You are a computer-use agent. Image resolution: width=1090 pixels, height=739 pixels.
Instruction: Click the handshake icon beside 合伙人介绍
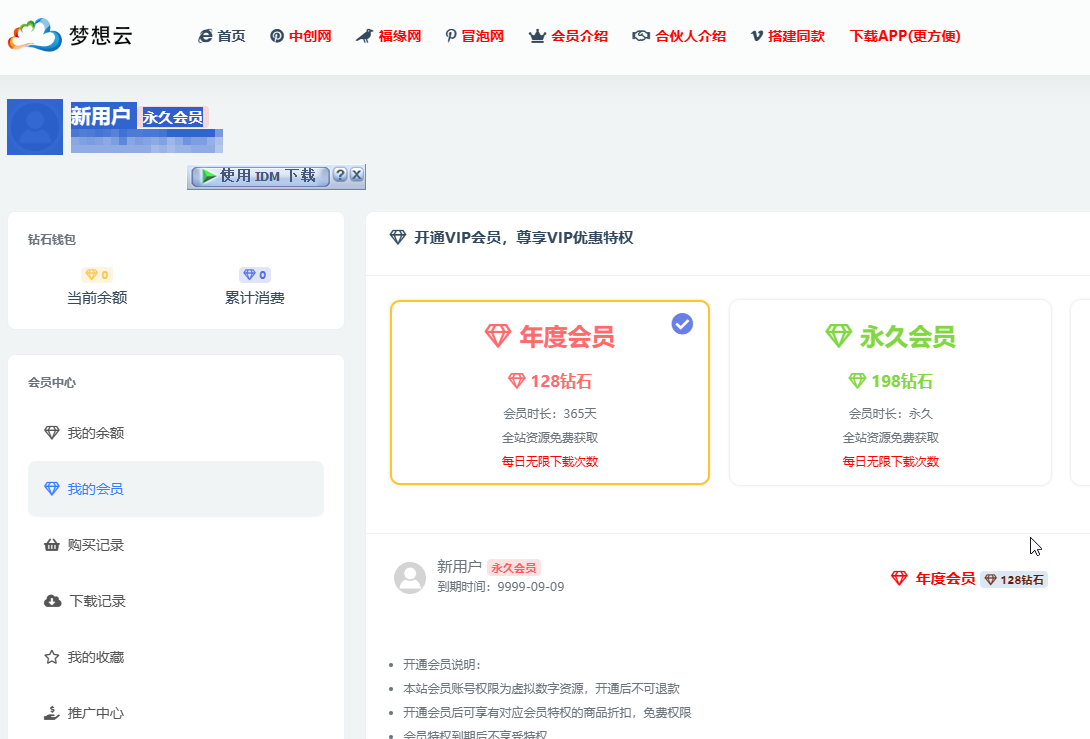click(x=641, y=36)
